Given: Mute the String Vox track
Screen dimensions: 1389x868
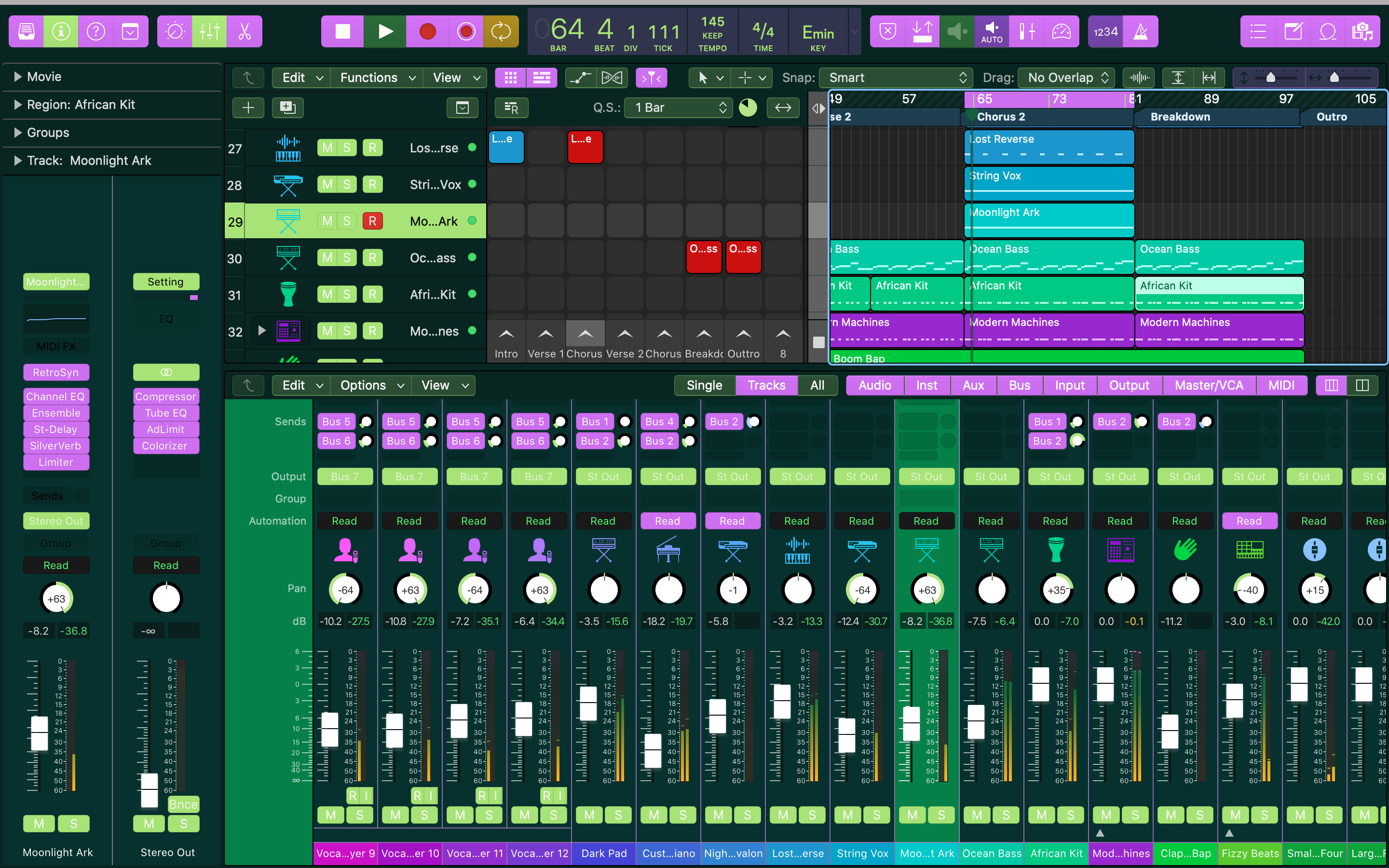Looking at the screenshot, I should (327, 184).
